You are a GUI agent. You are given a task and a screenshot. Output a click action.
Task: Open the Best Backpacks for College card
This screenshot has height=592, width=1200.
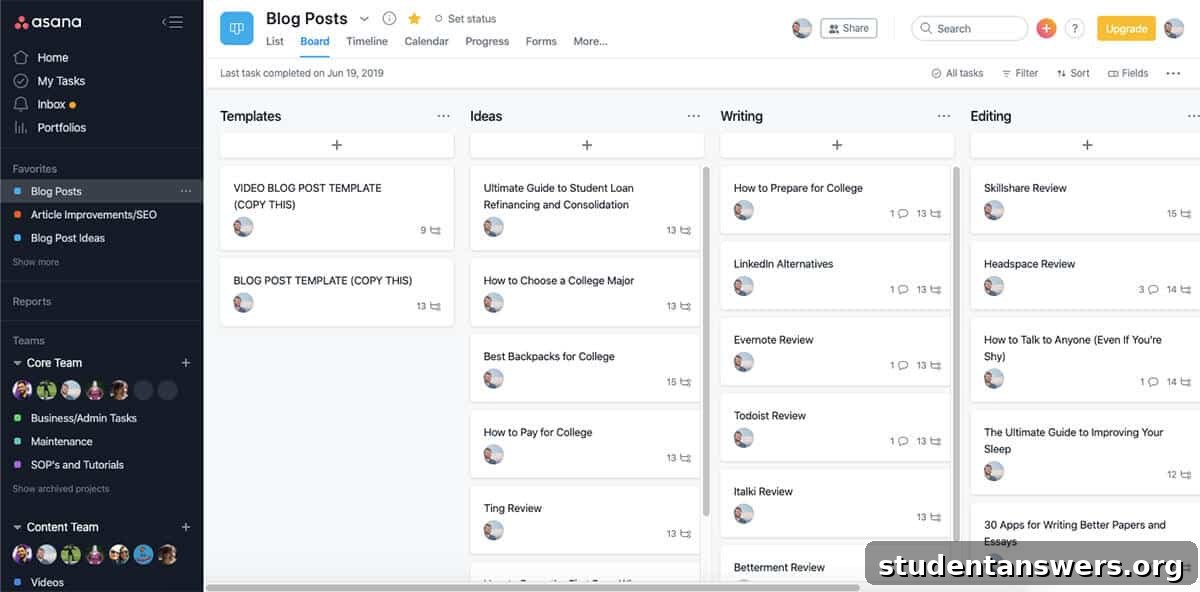point(587,368)
